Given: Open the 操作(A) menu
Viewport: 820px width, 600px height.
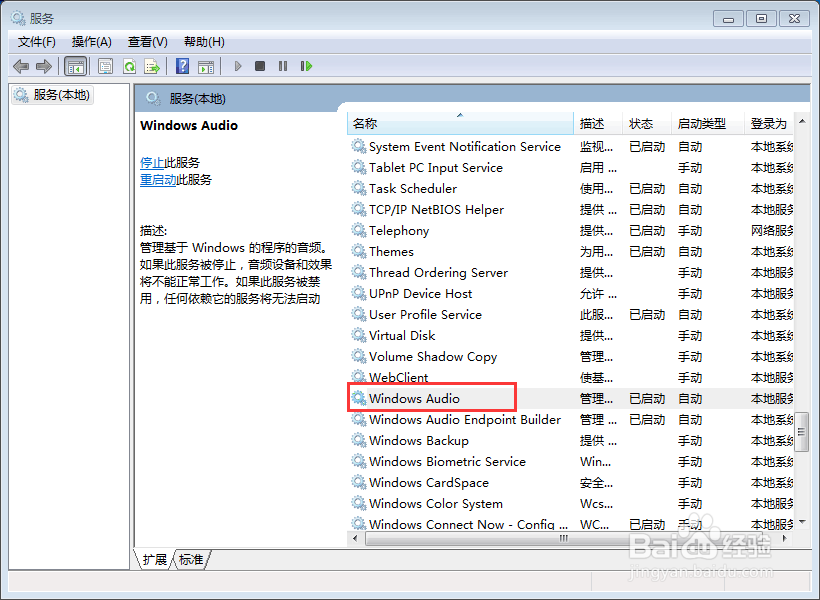Looking at the screenshot, I should (92, 42).
